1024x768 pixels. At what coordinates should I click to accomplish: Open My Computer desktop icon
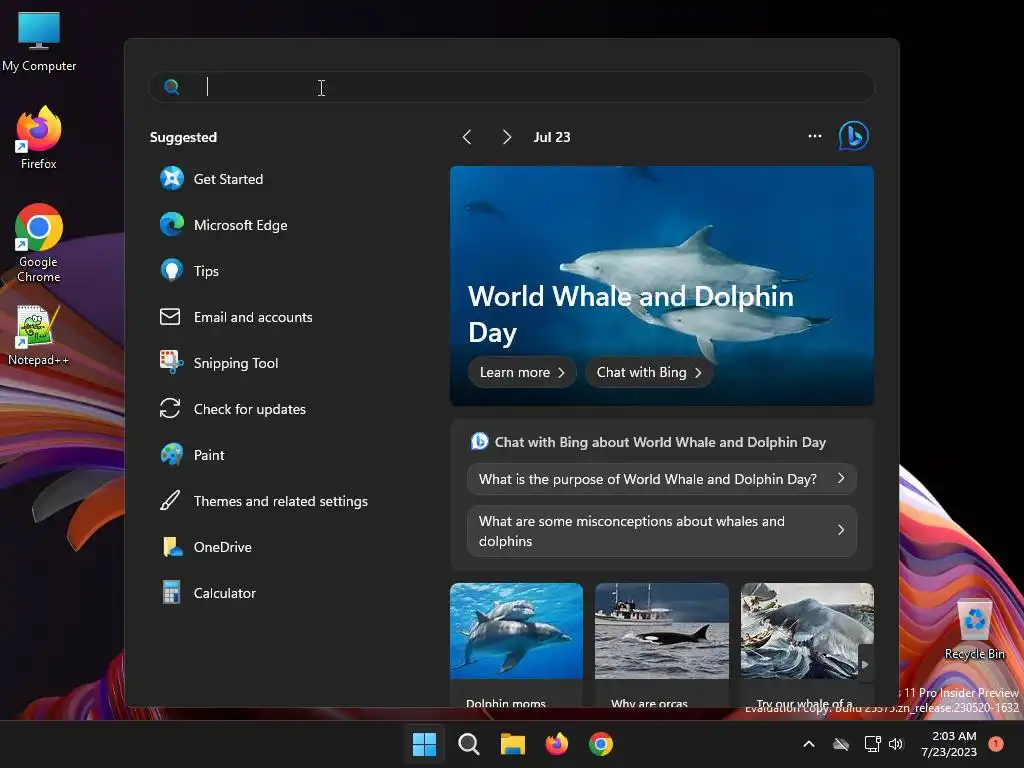pyautogui.click(x=39, y=41)
